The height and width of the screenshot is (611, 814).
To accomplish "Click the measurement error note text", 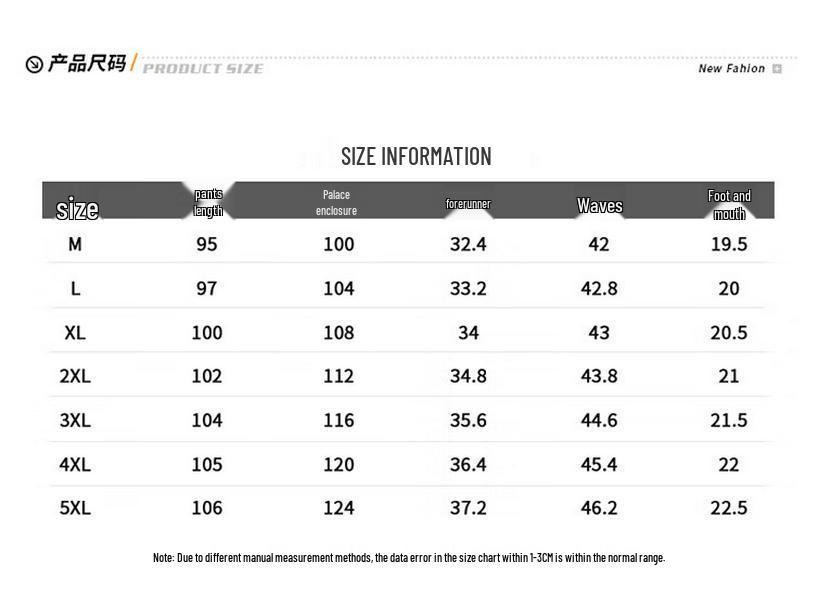I will pos(408,558).
